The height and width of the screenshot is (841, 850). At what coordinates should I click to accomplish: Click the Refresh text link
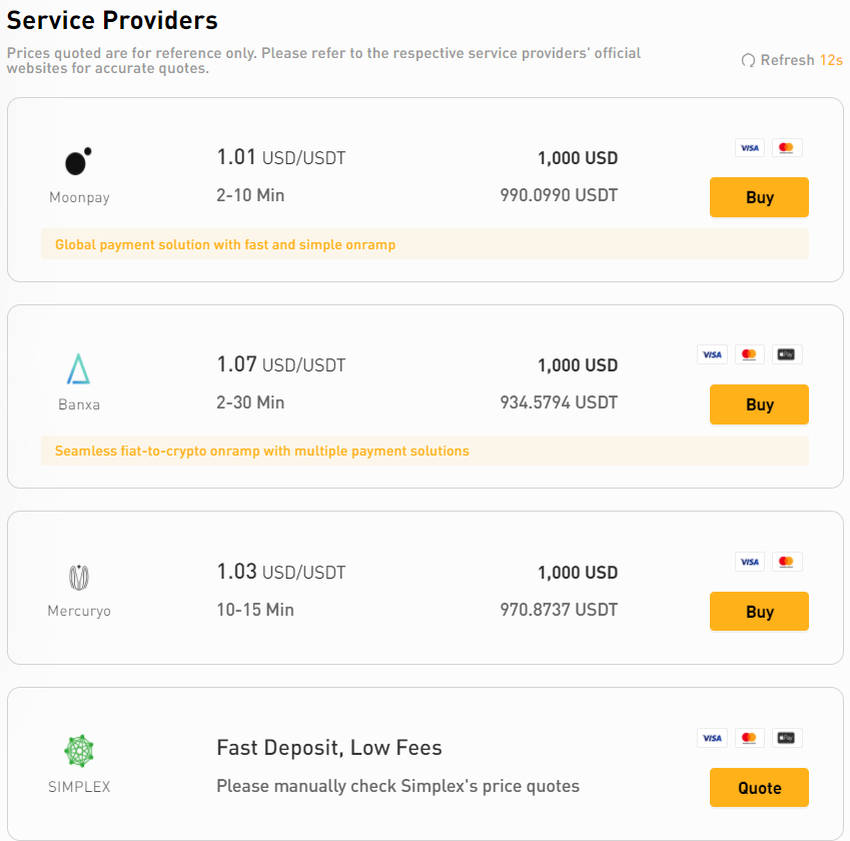click(x=787, y=61)
